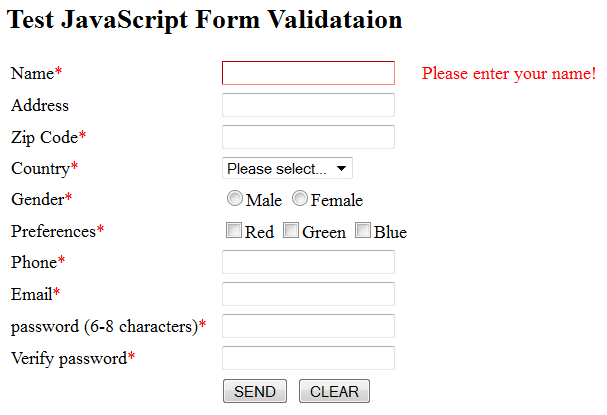The image size is (607, 415).
Task: Click the Gender label text
Action: point(37,199)
